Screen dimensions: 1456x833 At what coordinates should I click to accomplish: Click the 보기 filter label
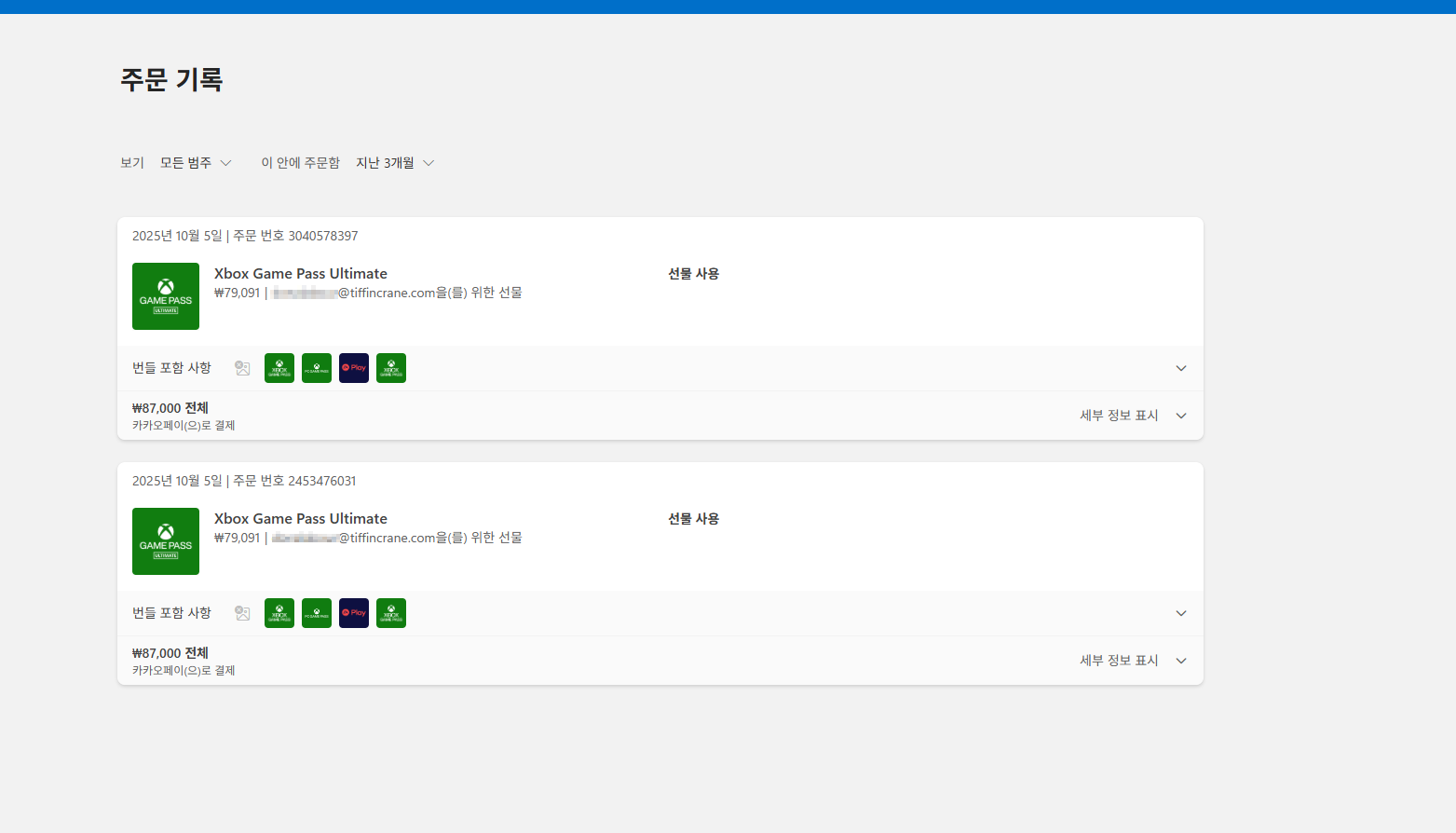click(x=132, y=163)
